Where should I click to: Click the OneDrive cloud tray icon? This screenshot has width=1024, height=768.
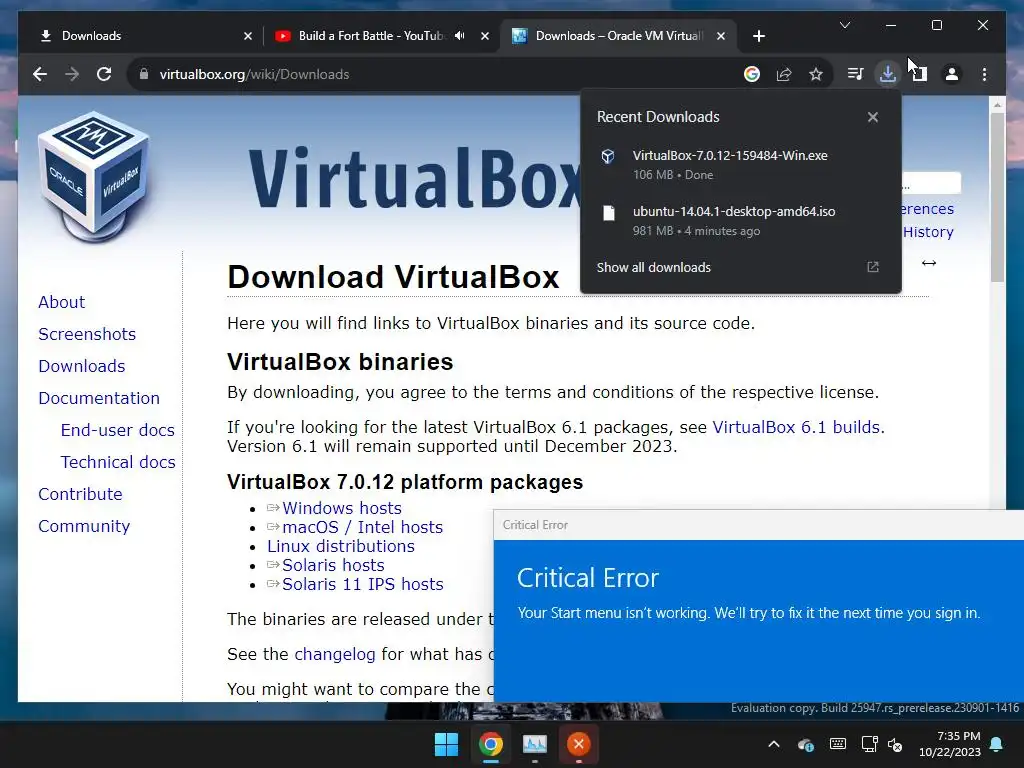[x=806, y=744]
